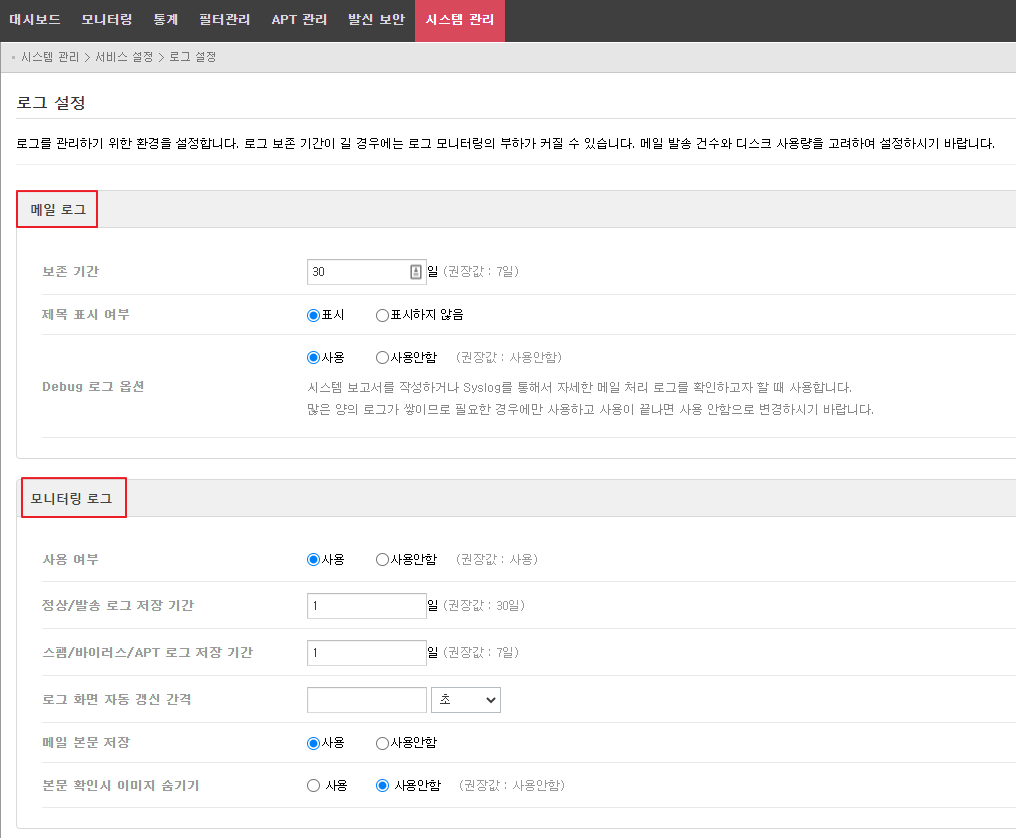Go to the 모니터링 menu
This screenshot has height=838, width=1019.
point(108,20)
